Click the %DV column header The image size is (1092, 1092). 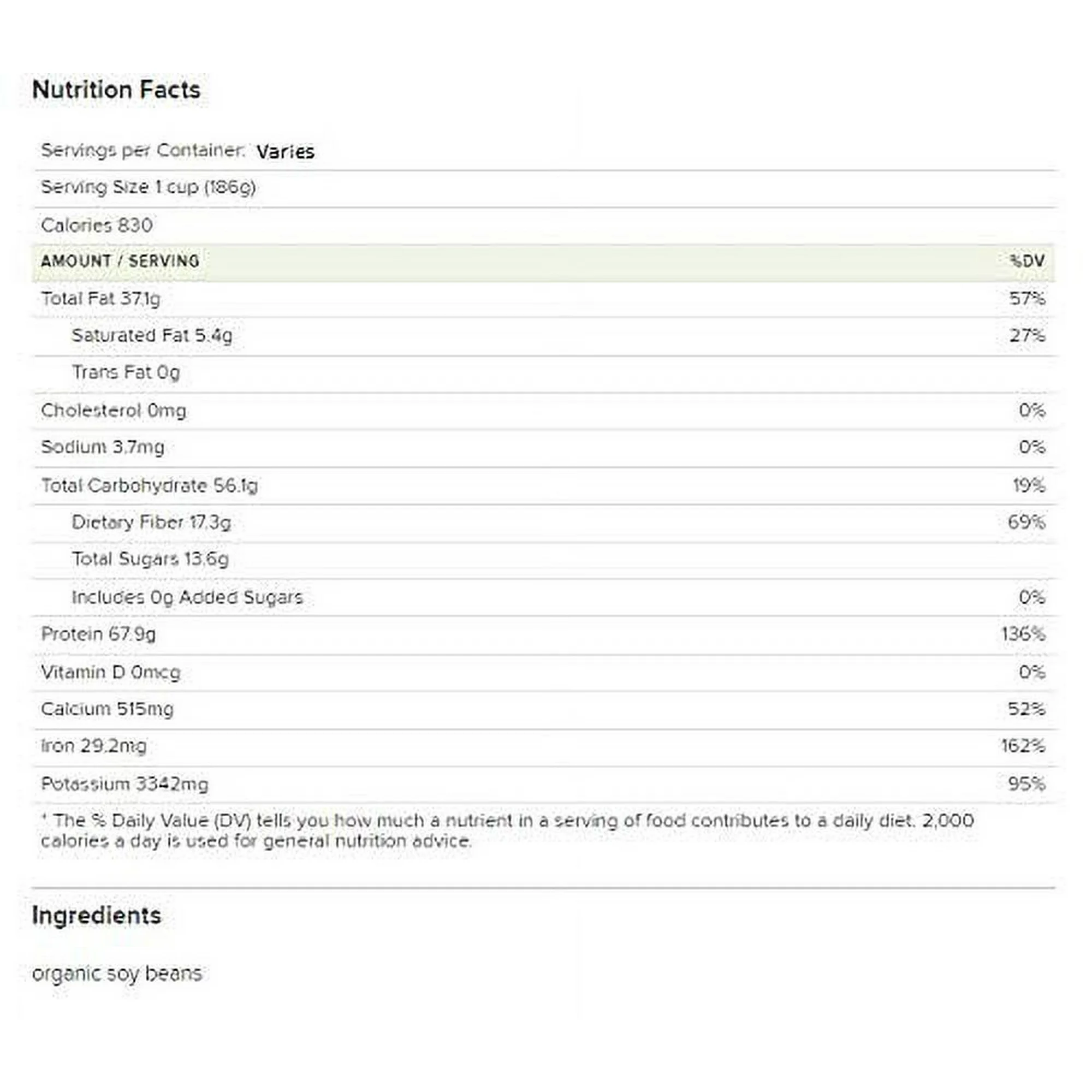(1027, 261)
